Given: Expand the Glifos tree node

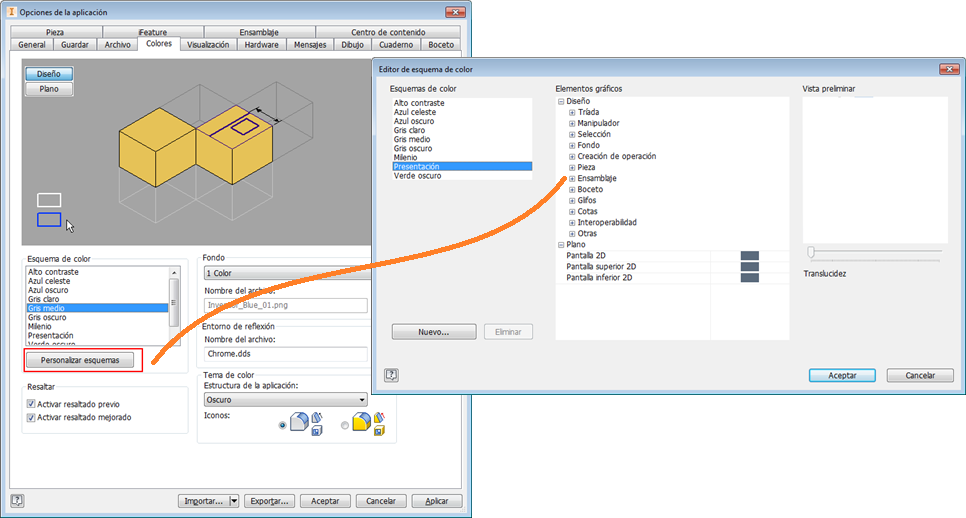Looking at the screenshot, I should click(572, 201).
